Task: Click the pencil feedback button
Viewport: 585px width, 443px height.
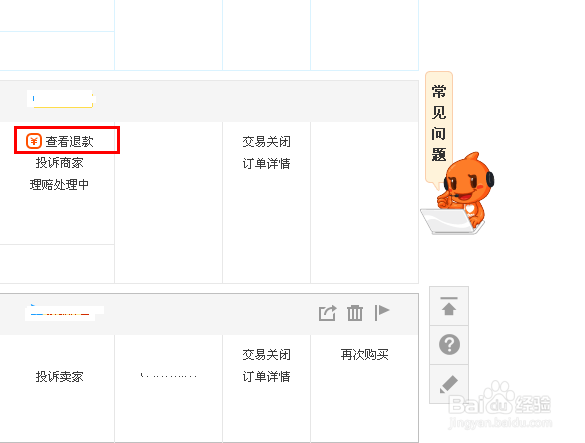Action: tap(449, 384)
